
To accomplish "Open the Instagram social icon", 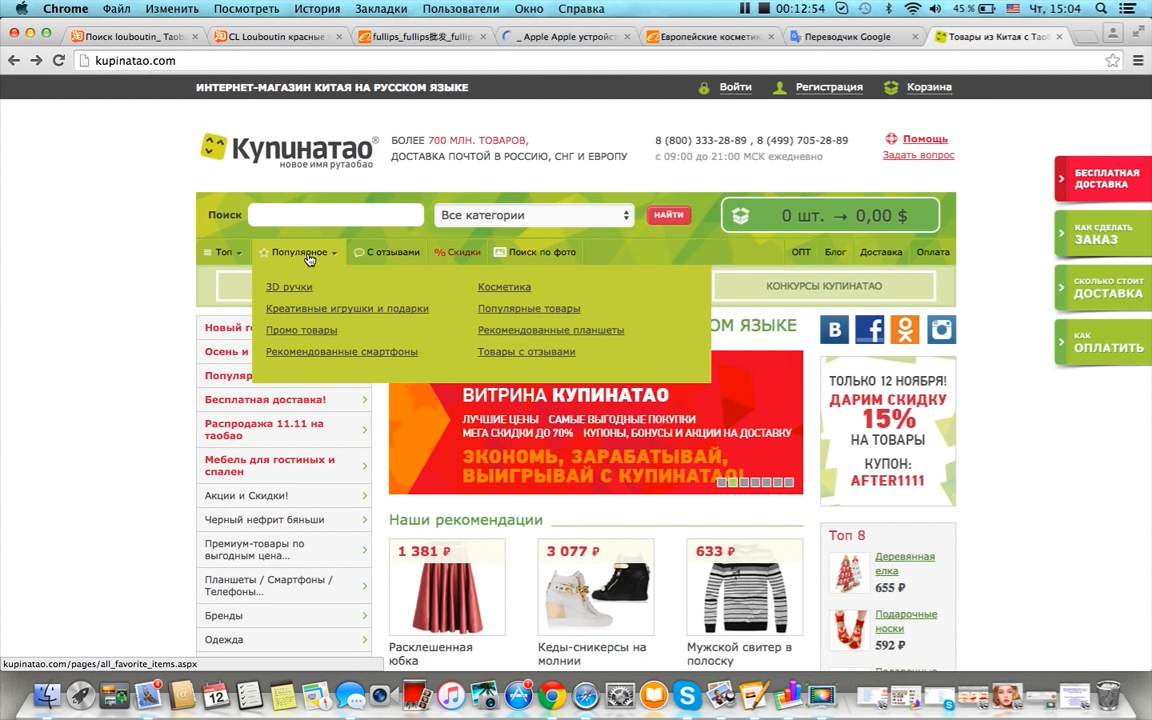I will [941, 330].
